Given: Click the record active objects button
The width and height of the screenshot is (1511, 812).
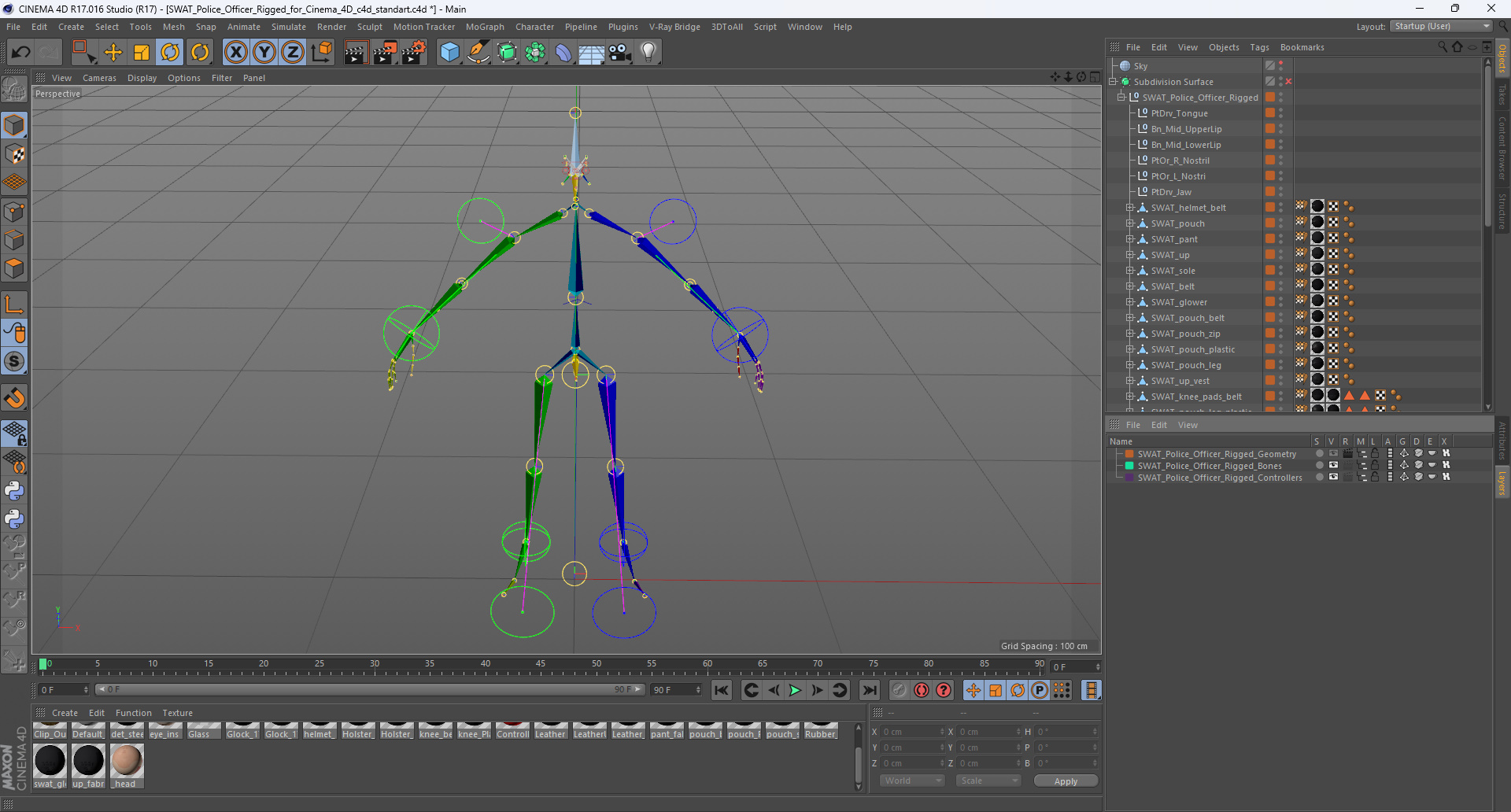Looking at the screenshot, I should (x=899, y=690).
